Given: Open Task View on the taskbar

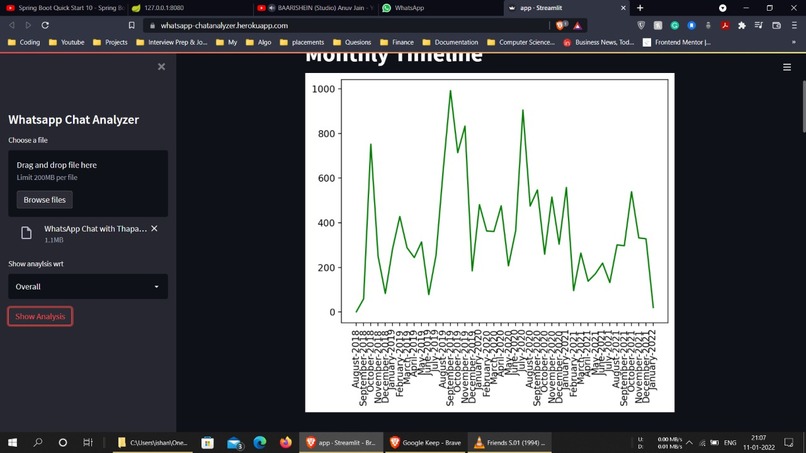Looking at the screenshot, I should click(x=88, y=442).
